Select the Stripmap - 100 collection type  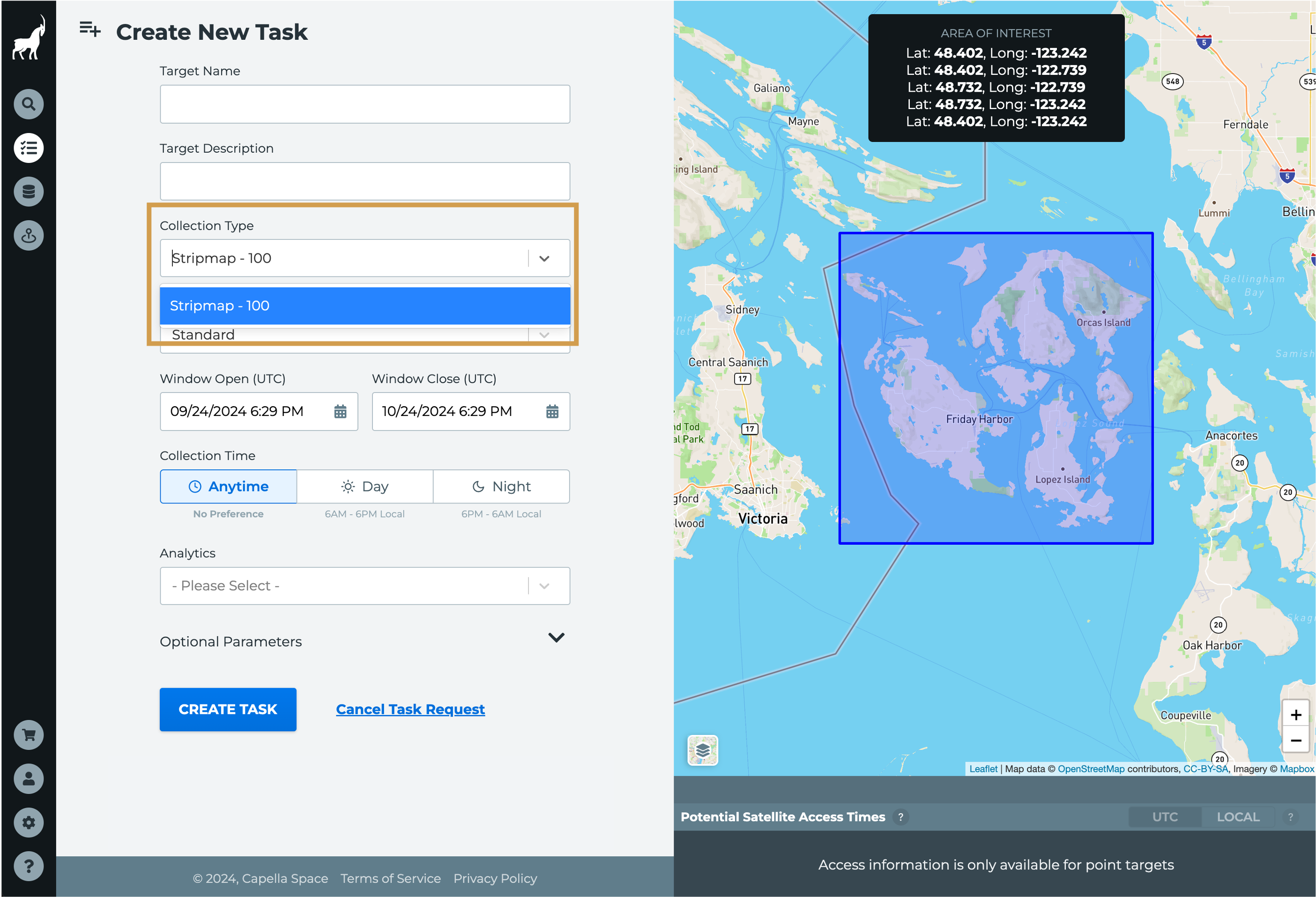pos(364,305)
